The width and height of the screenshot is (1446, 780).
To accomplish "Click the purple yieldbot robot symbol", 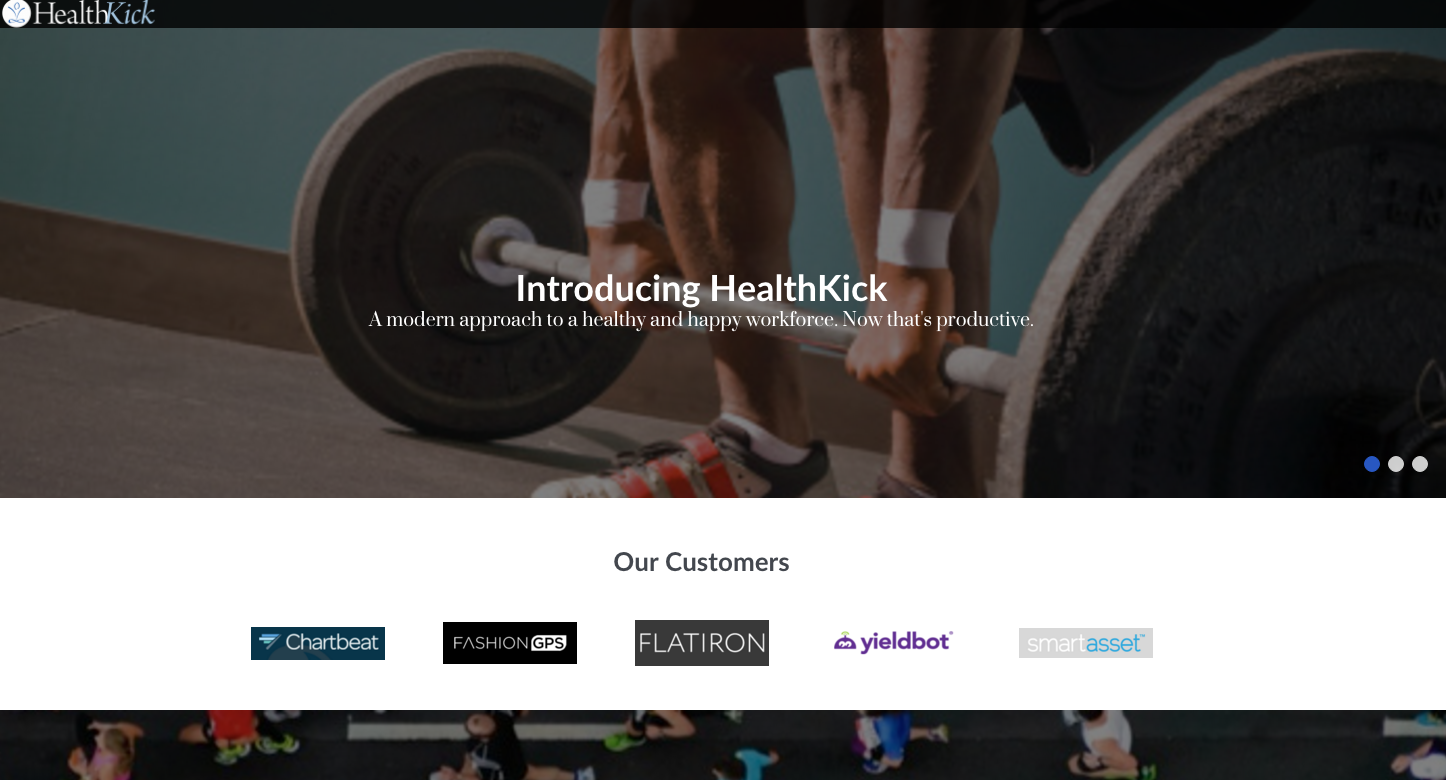I will (845, 642).
